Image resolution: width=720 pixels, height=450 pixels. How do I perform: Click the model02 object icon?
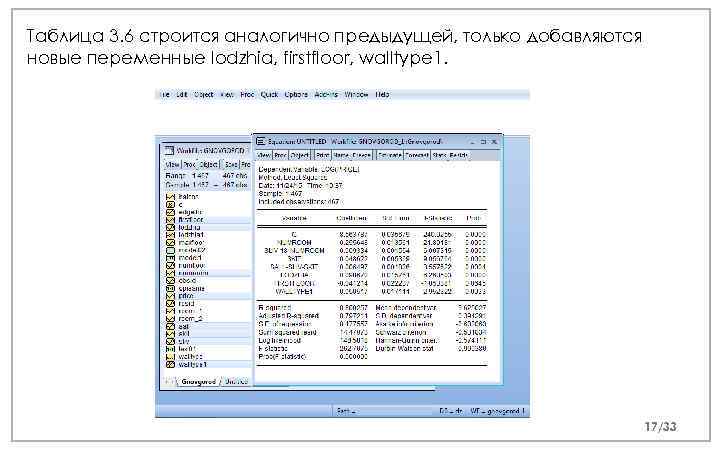click(x=170, y=250)
